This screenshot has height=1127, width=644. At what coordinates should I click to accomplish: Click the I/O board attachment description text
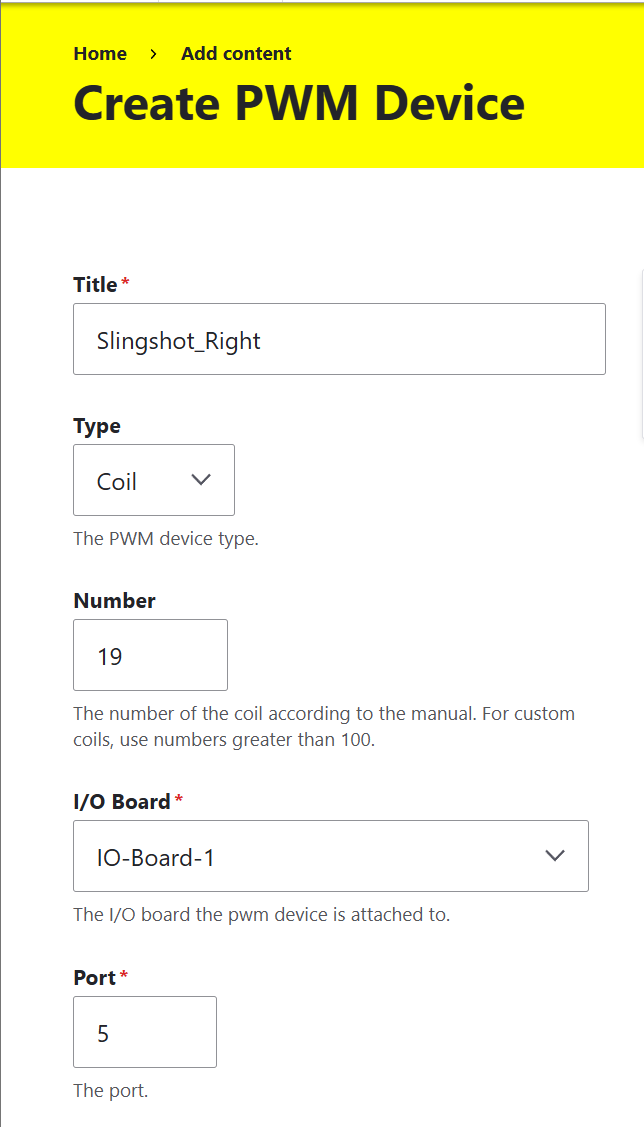tap(262, 915)
